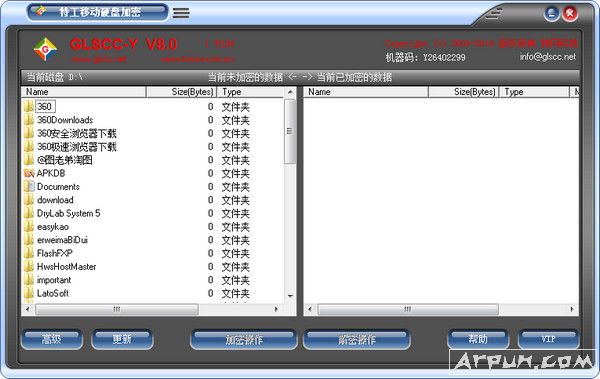
Task: Click right pane horizontal scroll right arrow
Action: [x=572, y=309]
